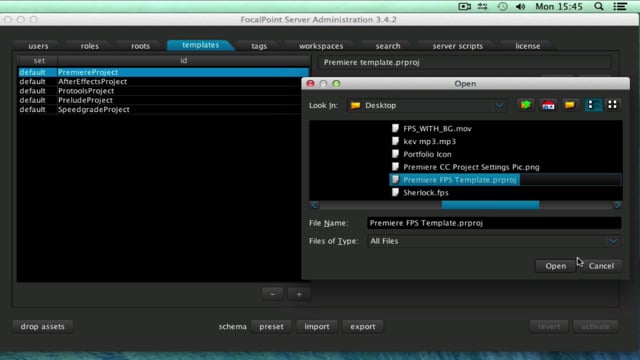Open the server scripts tab
640x360 pixels.
pyautogui.click(x=458, y=46)
